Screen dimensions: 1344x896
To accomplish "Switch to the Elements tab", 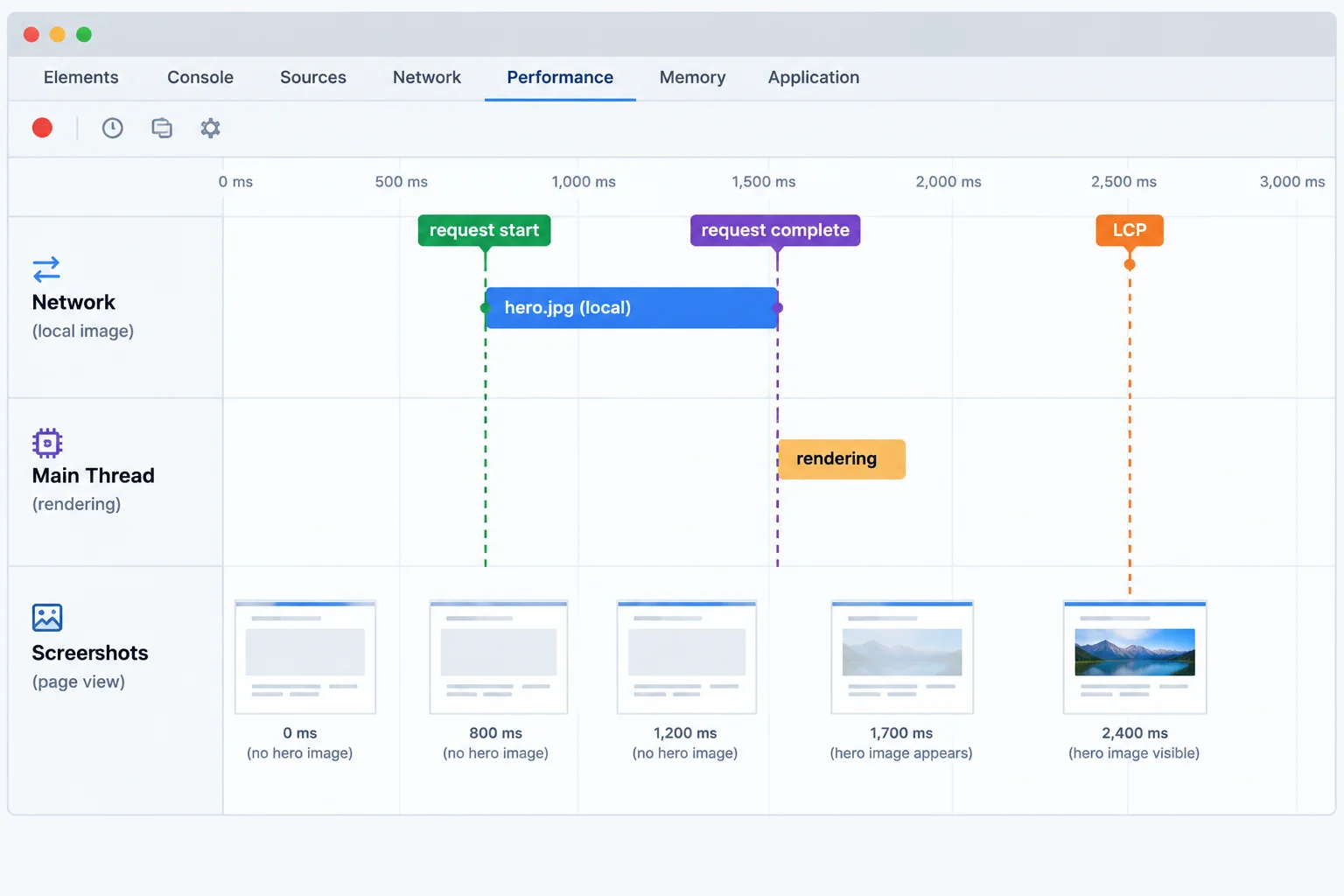I will [x=80, y=77].
